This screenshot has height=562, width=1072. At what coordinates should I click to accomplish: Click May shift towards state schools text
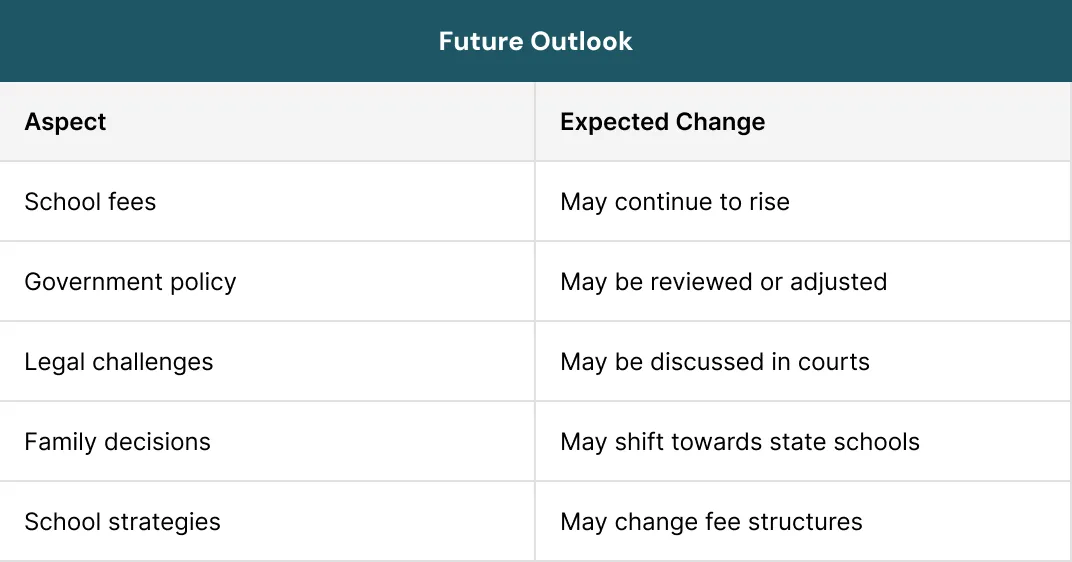coord(740,442)
